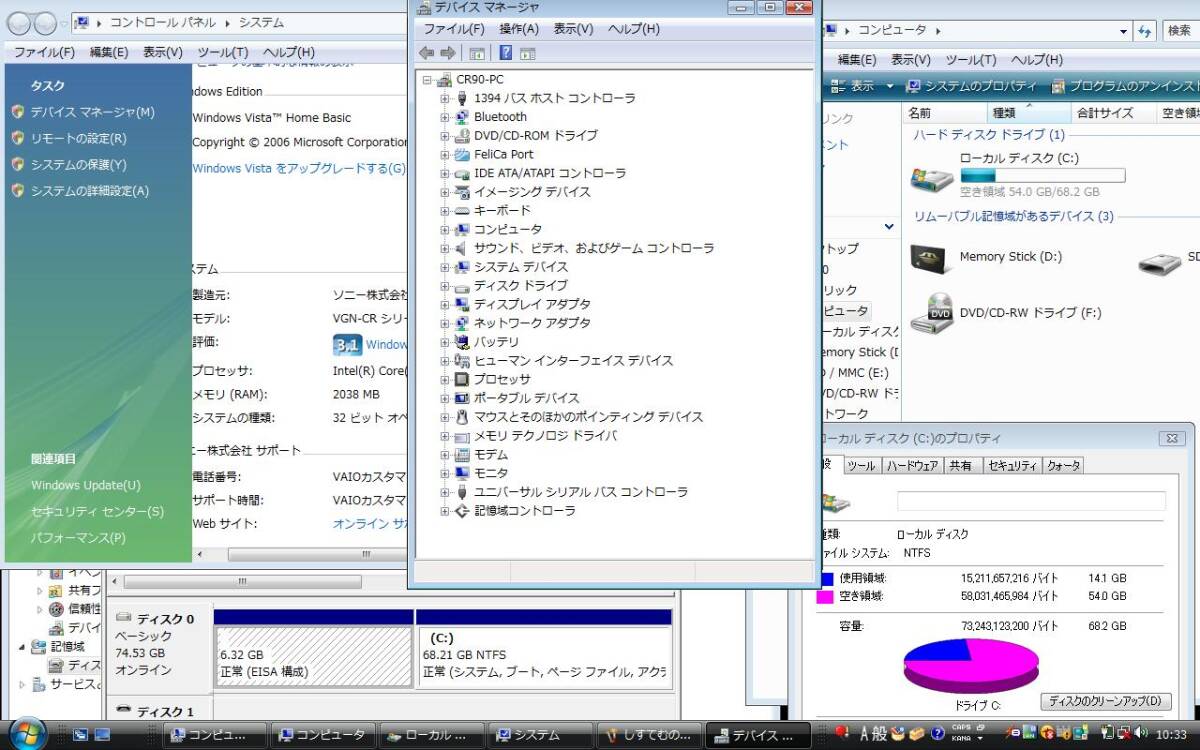This screenshot has height=750, width=1200.
Task: Click システムの詳細設定(A) link
Action: tap(90, 190)
